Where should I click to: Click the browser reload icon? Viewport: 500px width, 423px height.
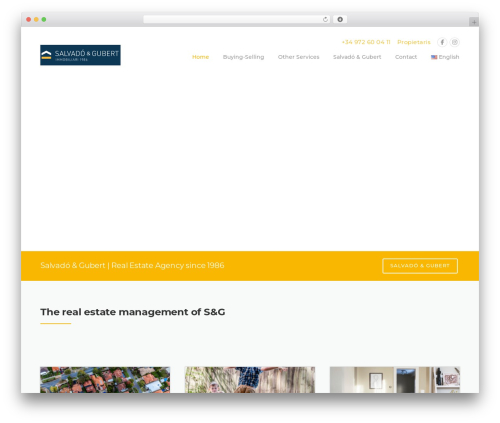click(325, 20)
